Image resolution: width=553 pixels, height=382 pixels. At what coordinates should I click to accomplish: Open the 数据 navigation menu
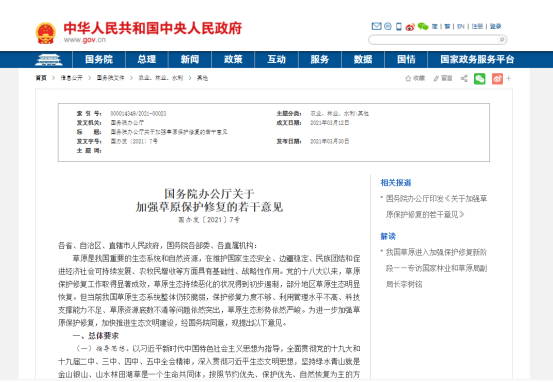click(363, 59)
